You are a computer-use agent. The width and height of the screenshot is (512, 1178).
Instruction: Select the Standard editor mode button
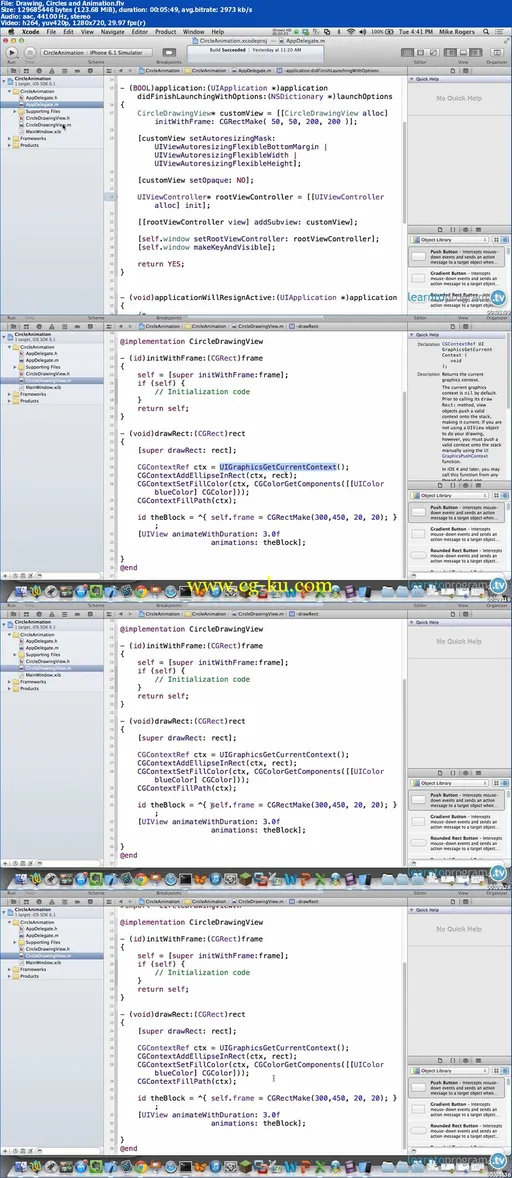tap(408, 53)
